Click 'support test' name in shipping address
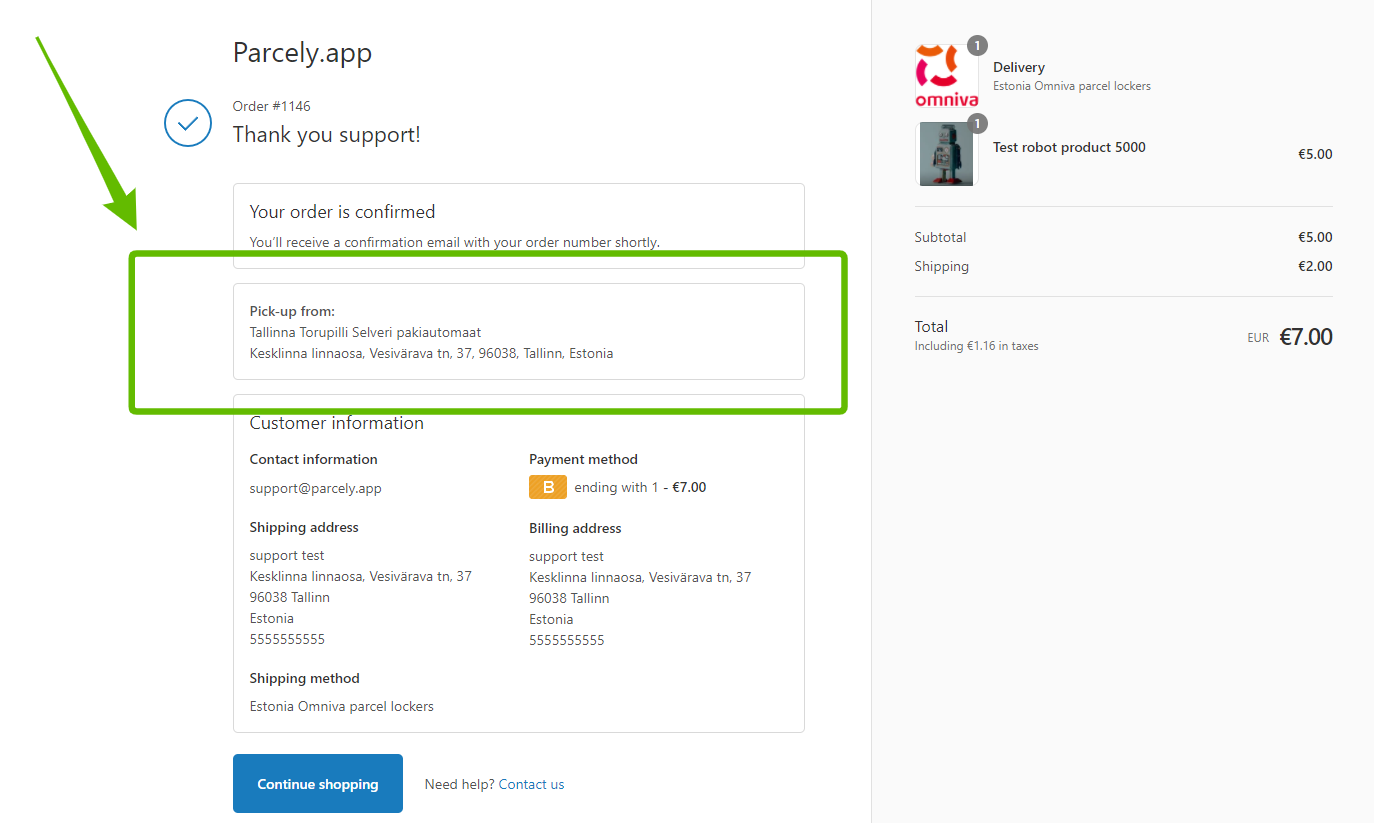The image size is (1374, 823). click(287, 555)
